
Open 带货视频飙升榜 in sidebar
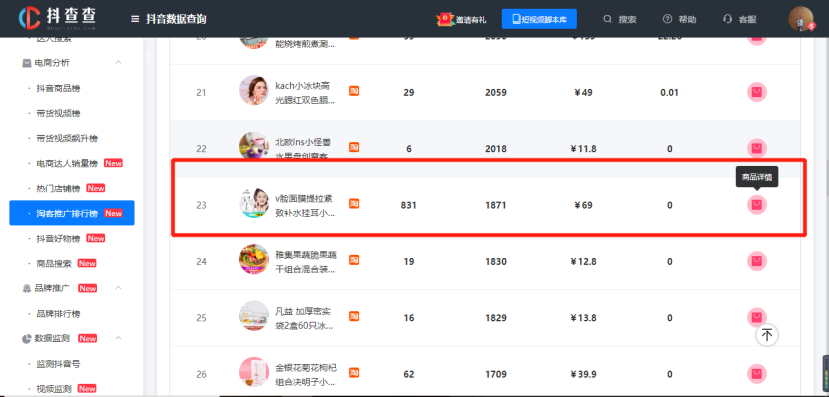click(67, 138)
